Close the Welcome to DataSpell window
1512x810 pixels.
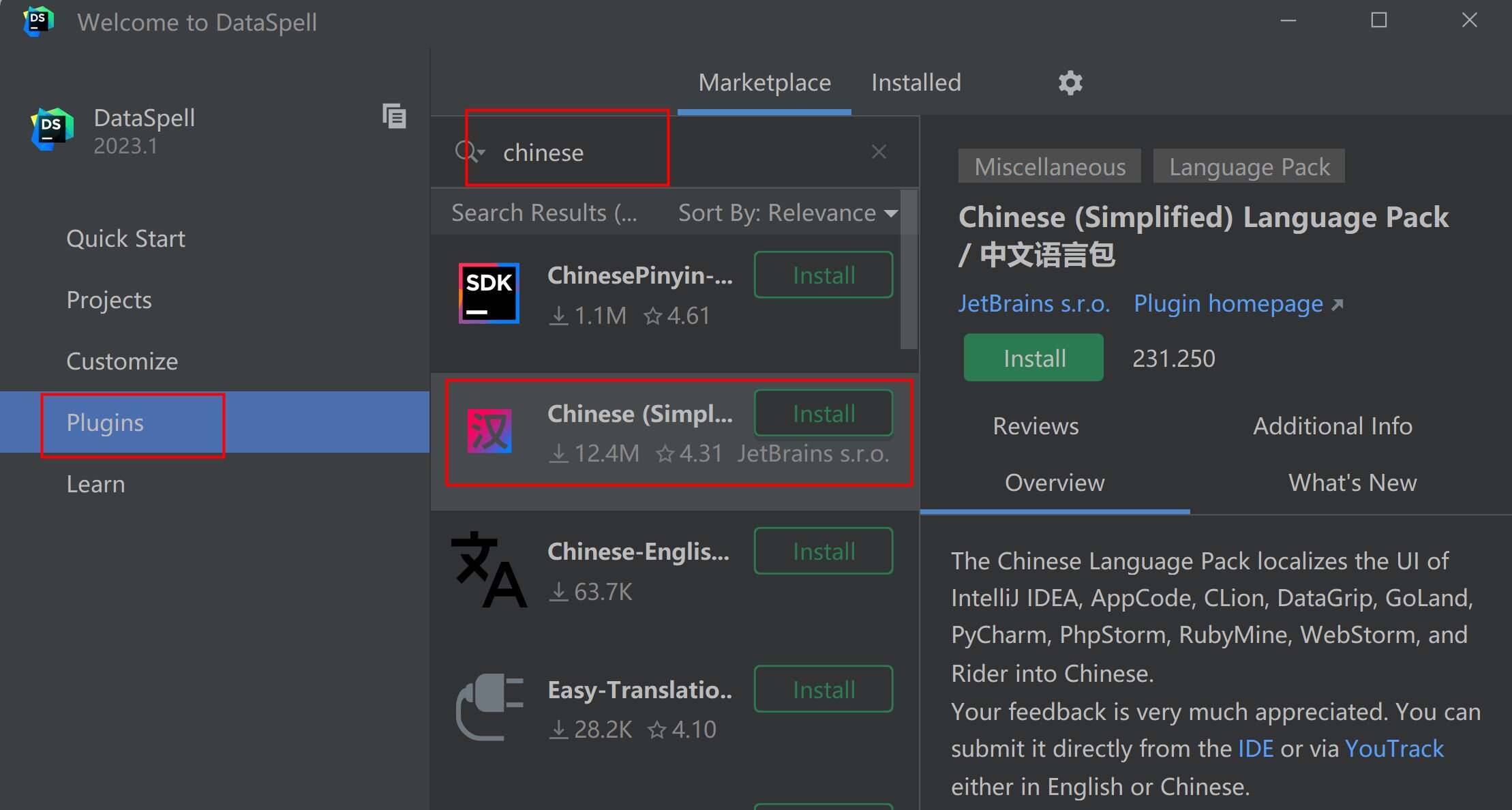pos(1470,20)
